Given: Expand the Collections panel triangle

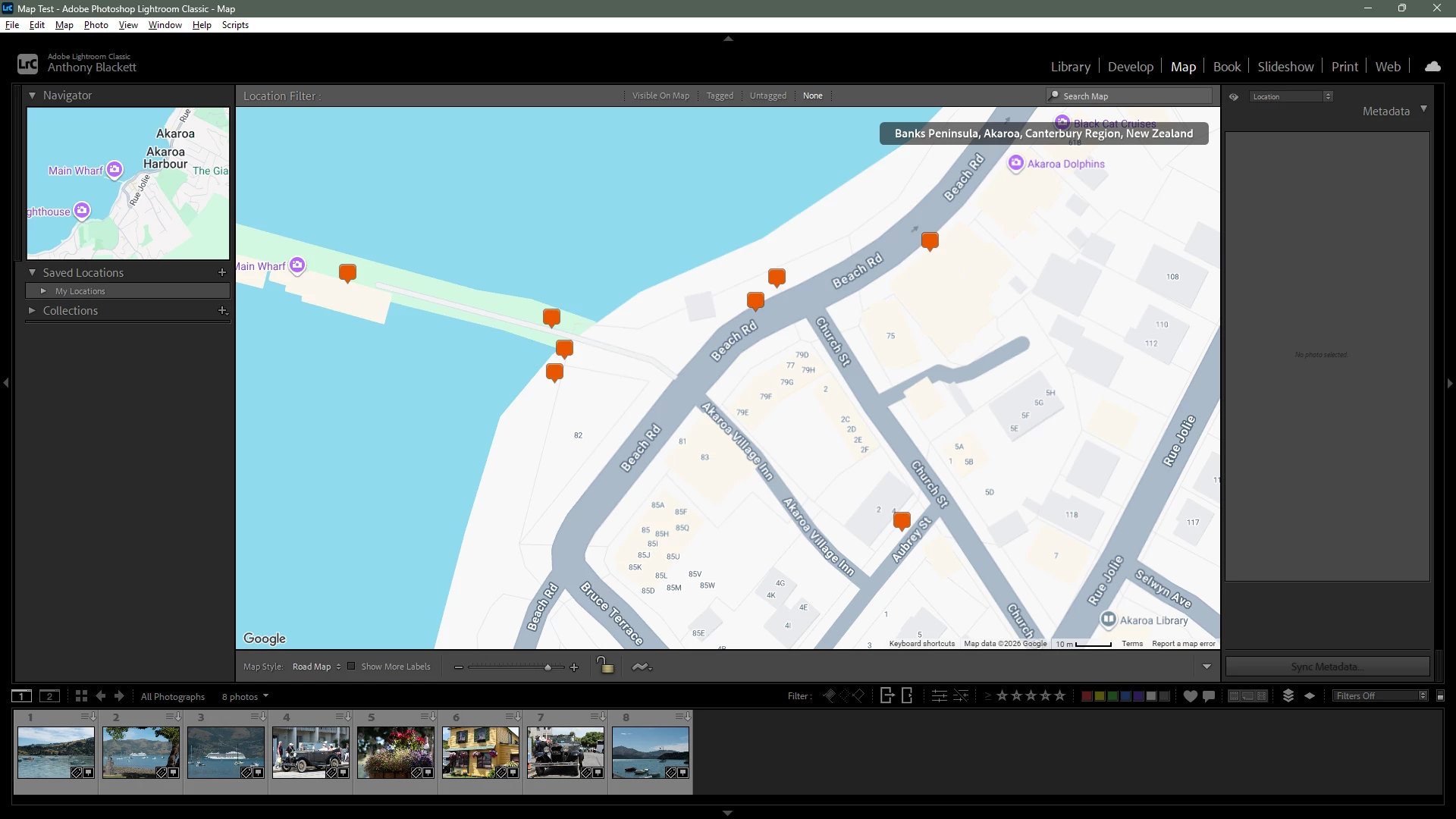Looking at the screenshot, I should 32,310.
